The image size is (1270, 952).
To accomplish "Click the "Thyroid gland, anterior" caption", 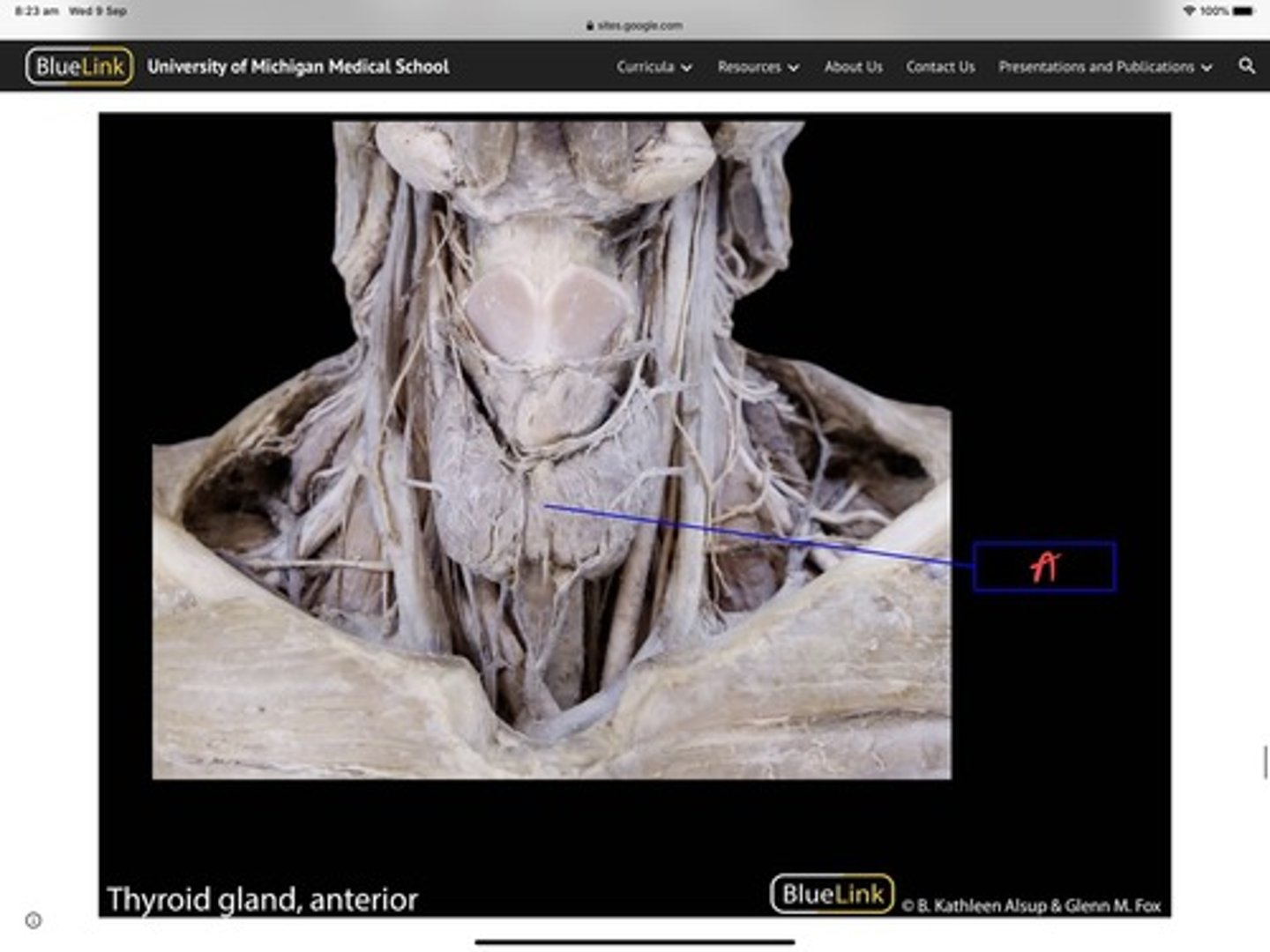I will point(263,899).
